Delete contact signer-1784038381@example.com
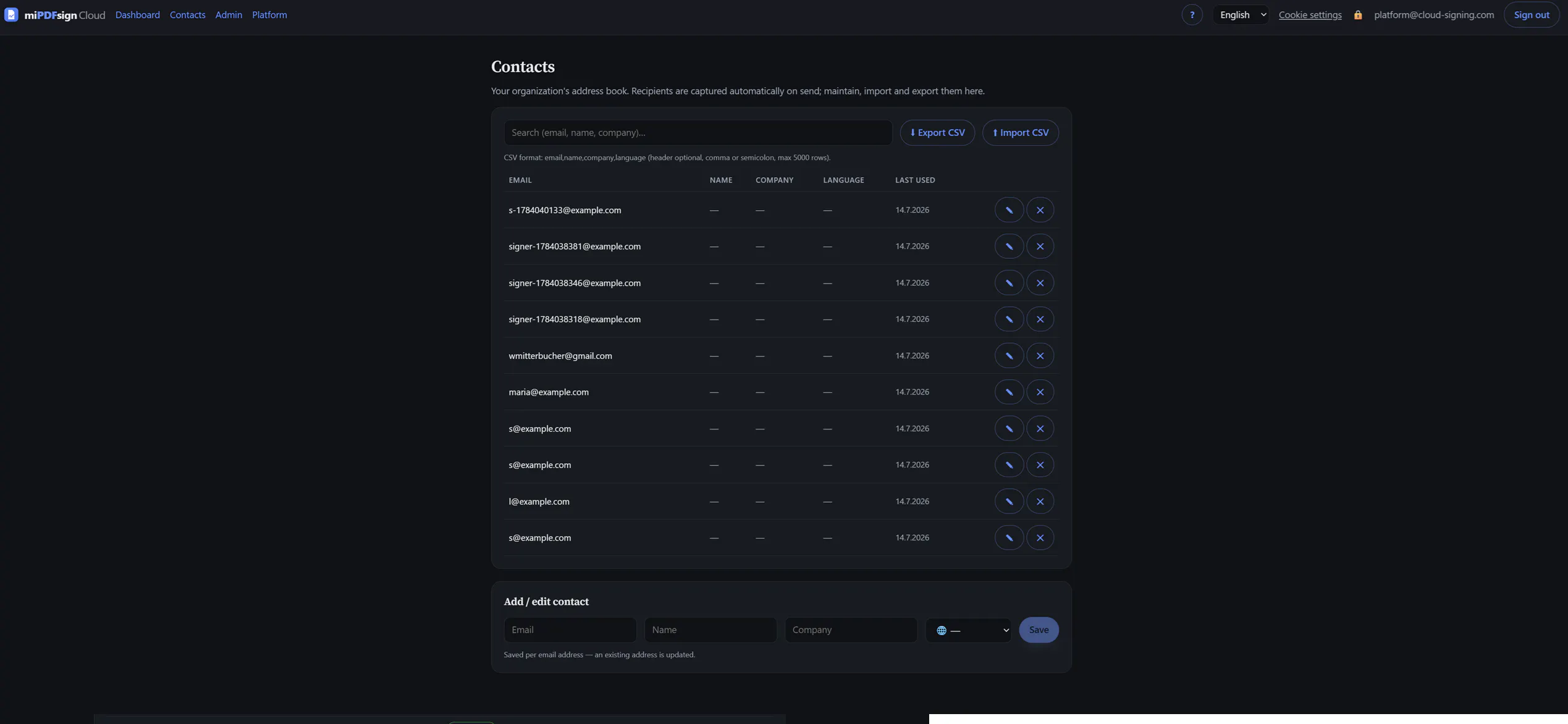 pyautogui.click(x=1040, y=246)
